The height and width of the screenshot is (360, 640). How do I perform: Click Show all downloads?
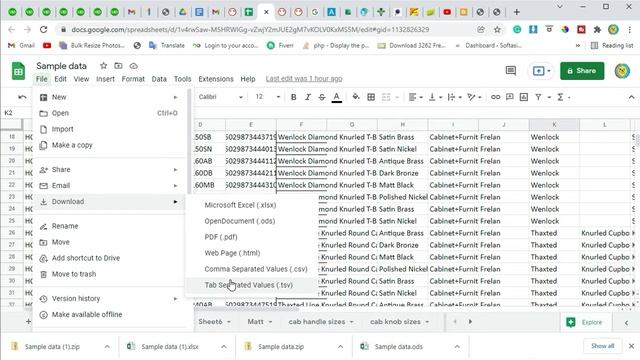(602, 346)
